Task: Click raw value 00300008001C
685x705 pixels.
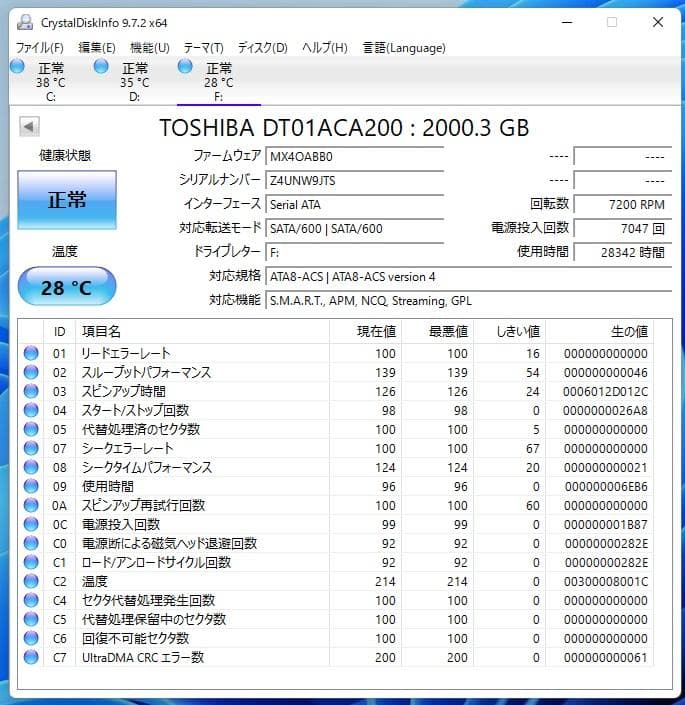Action: coord(605,581)
